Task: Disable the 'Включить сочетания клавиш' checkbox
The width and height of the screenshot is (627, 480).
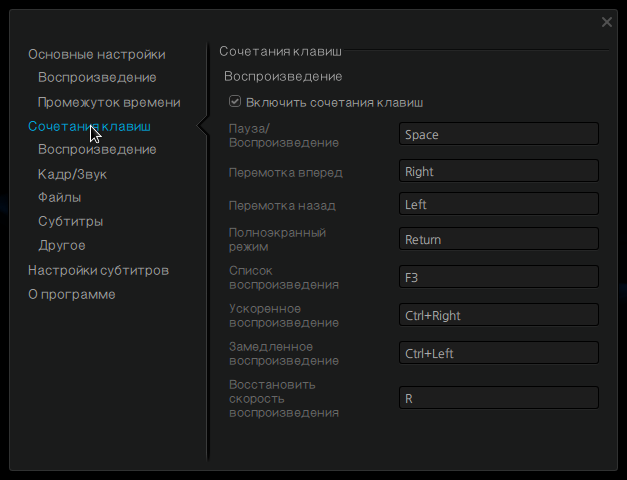Action: [235, 101]
